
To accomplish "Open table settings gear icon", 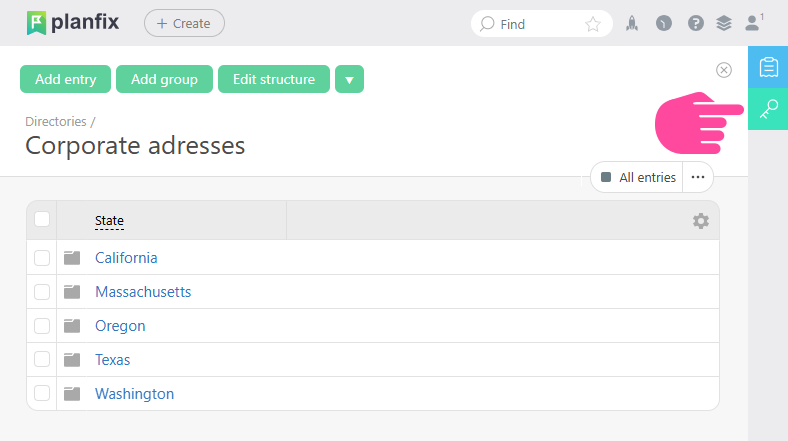I will (x=701, y=221).
